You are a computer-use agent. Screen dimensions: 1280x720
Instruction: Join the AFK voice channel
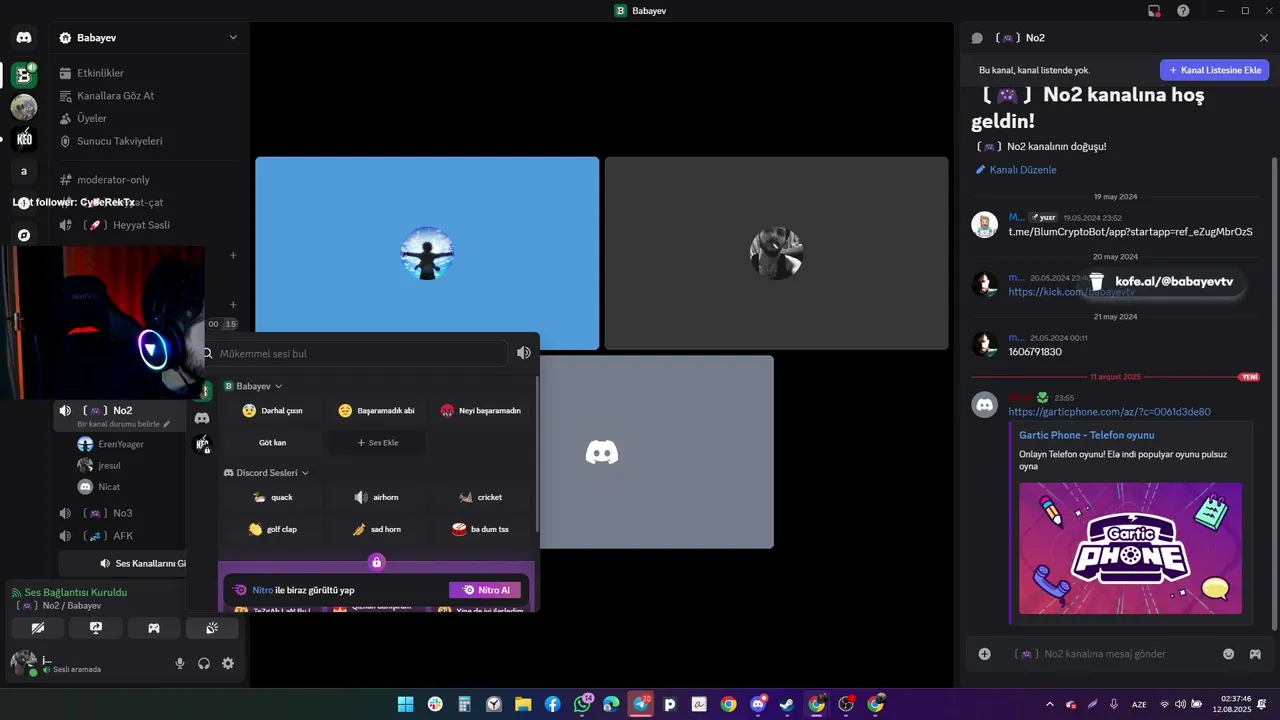pyautogui.click(x=122, y=536)
